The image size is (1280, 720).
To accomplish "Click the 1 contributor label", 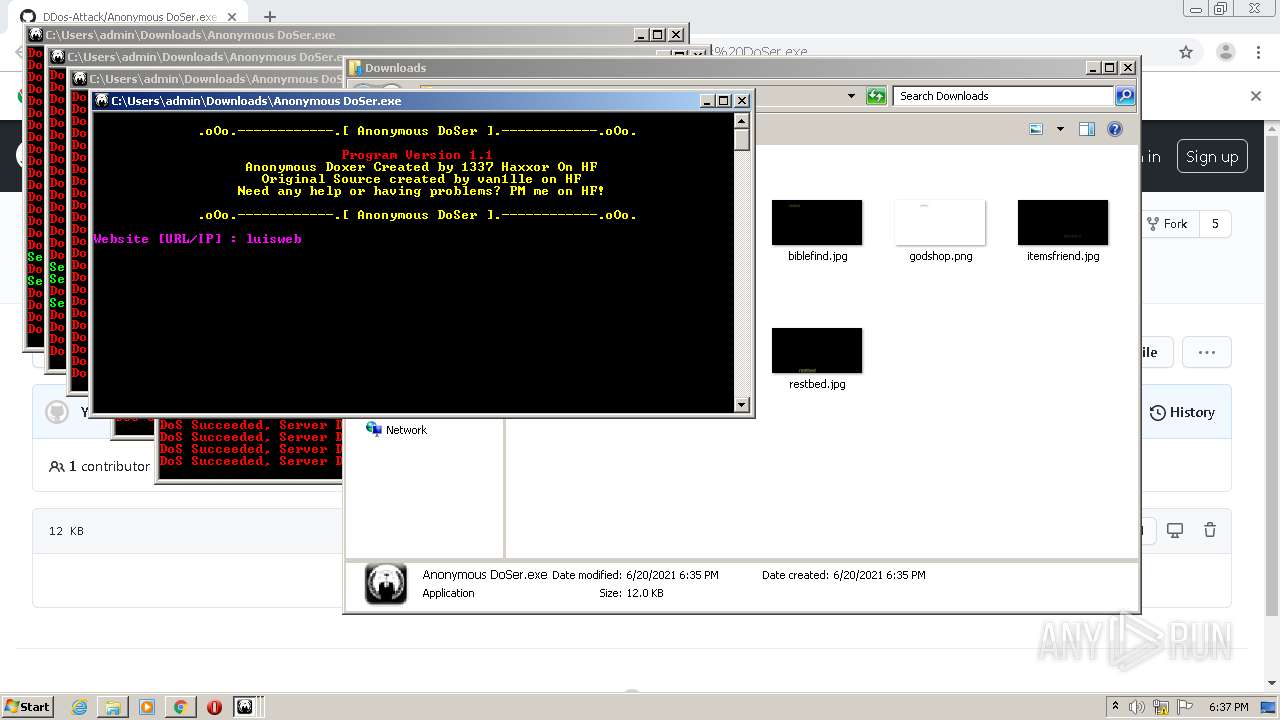I will tap(99, 466).
